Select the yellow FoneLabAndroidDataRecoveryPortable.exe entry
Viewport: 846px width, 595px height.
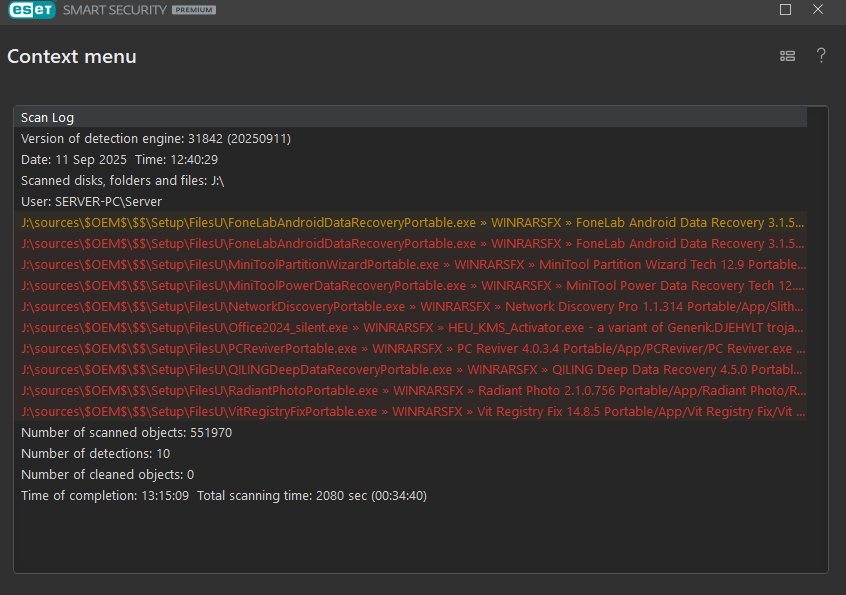(411, 223)
